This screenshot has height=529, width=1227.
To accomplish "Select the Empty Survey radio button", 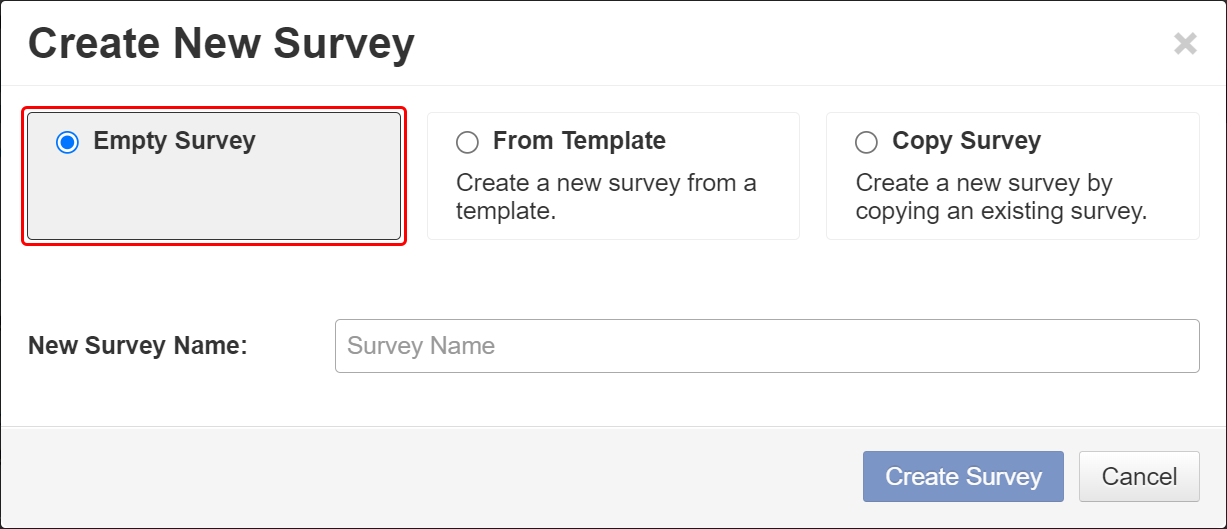I will pos(67,142).
